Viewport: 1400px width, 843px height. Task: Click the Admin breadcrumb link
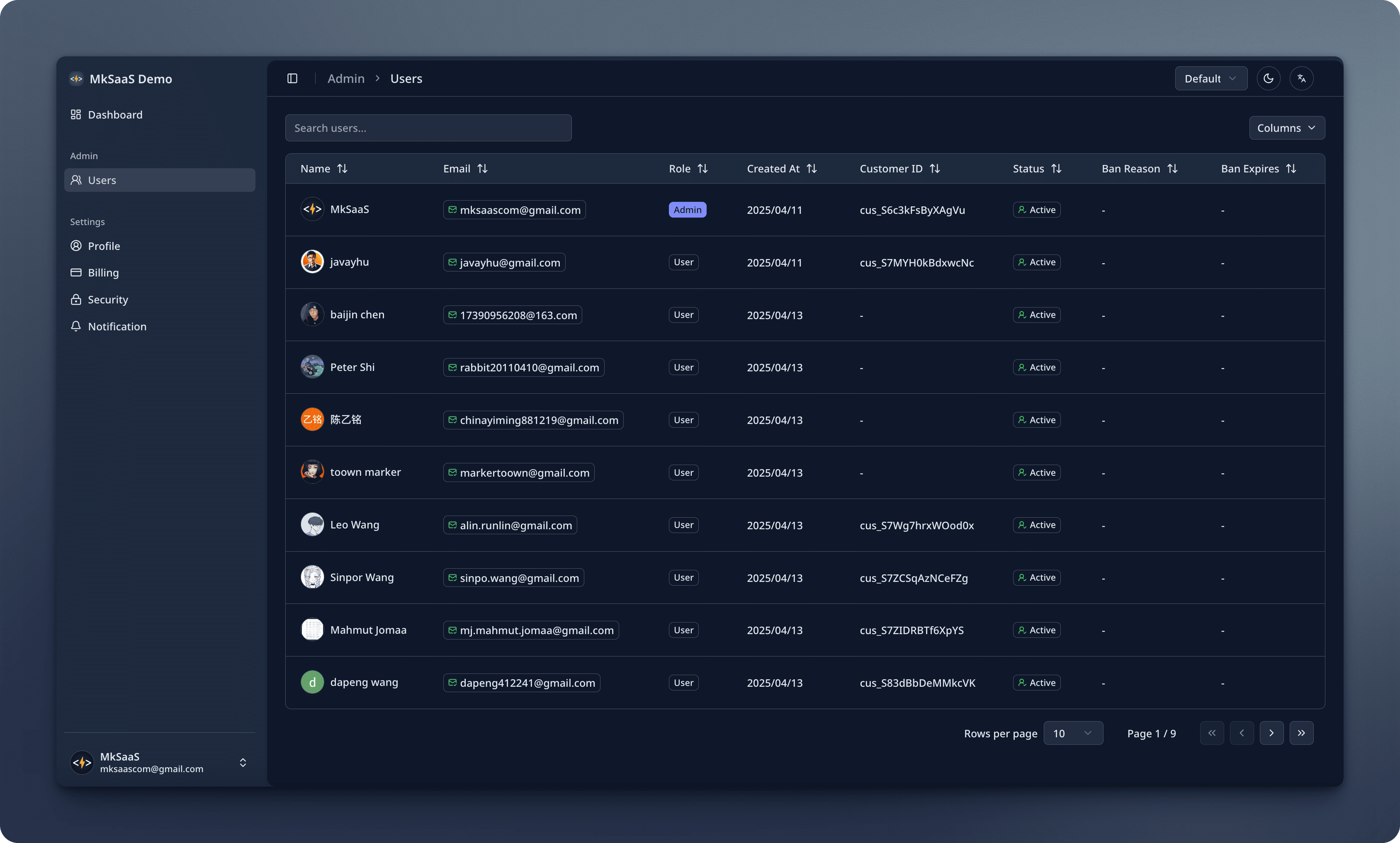pyautogui.click(x=345, y=78)
